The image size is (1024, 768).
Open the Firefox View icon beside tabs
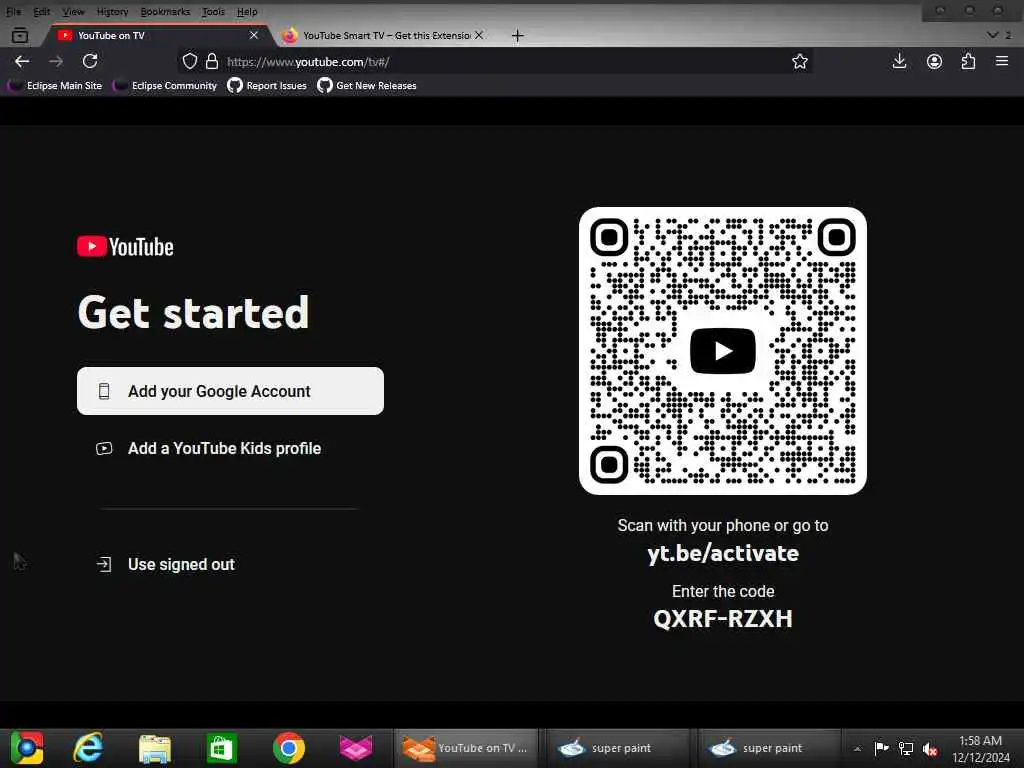pyautogui.click(x=20, y=35)
